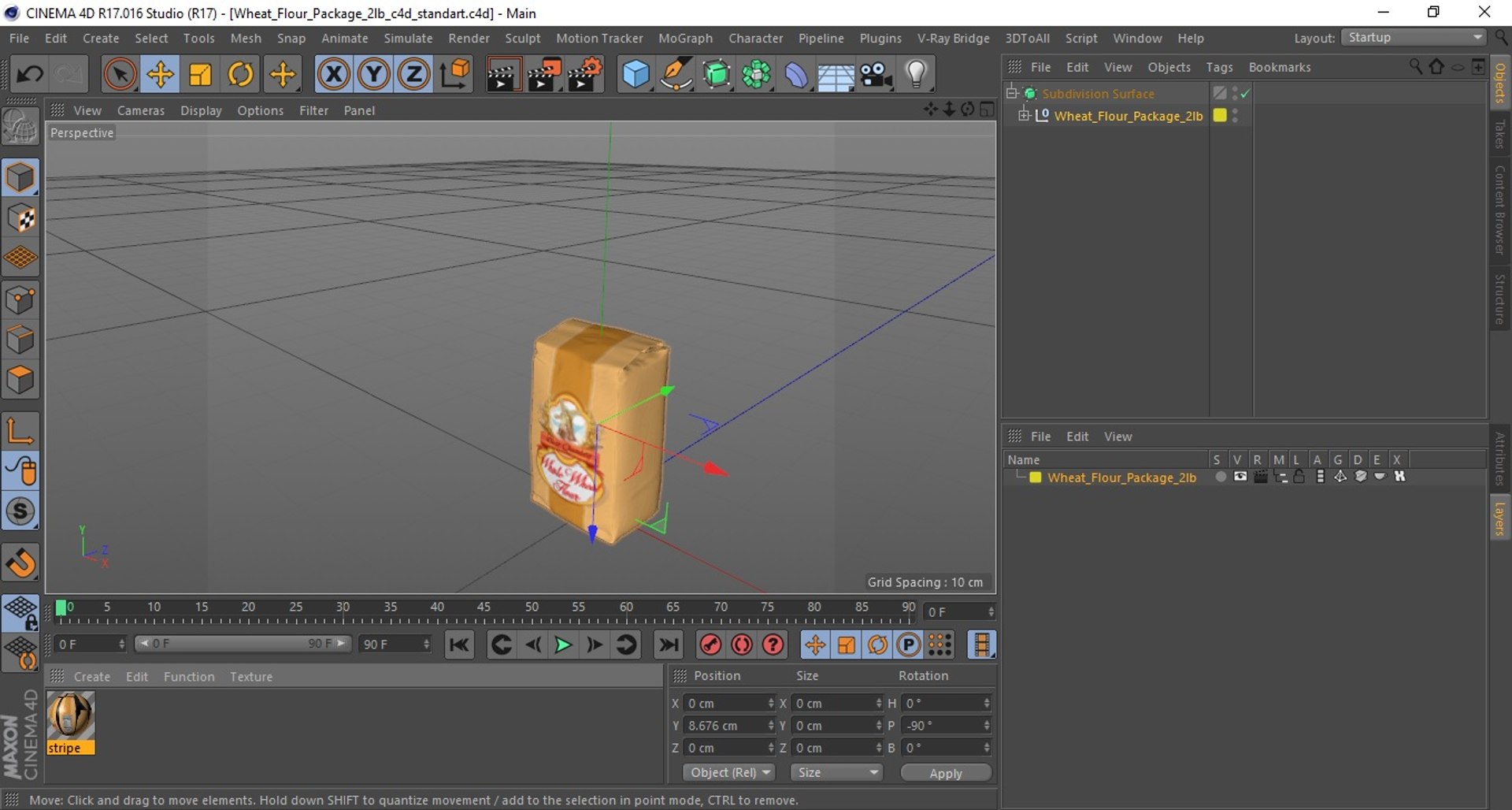Add a Cube primitive object

tap(636, 74)
